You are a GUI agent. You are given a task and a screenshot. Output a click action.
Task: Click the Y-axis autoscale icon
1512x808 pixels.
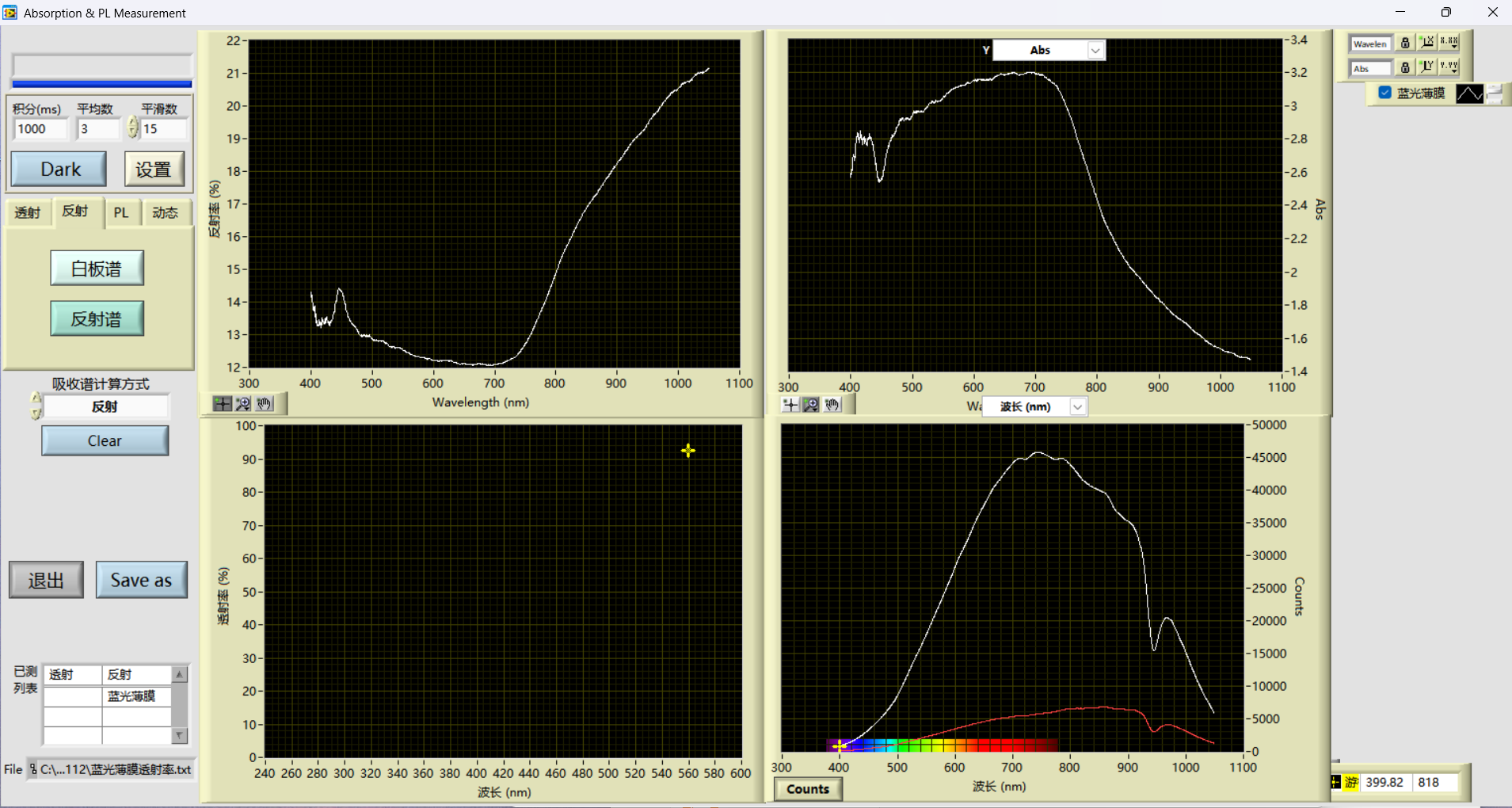(1427, 67)
